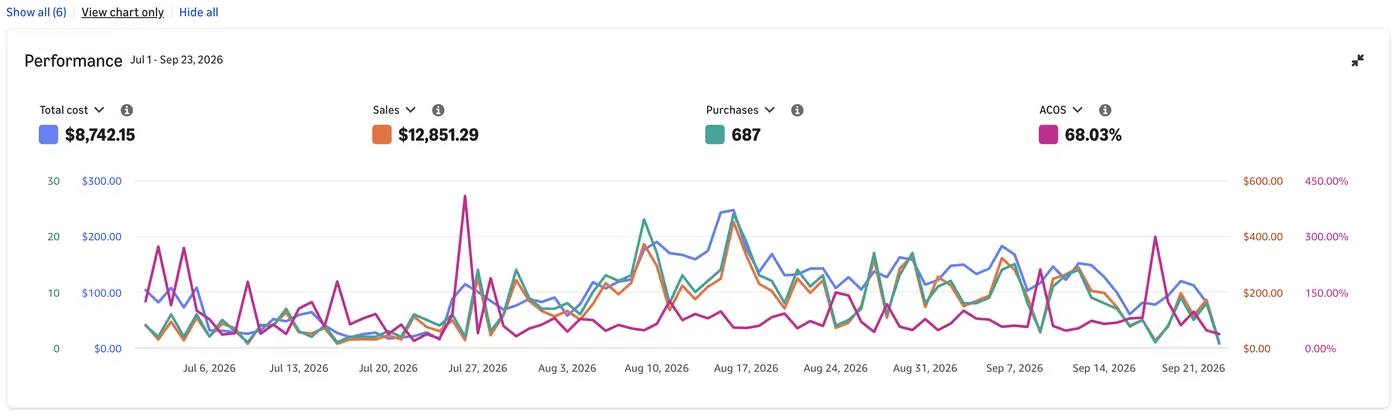Click the Aug 31, 2026 axis label
Screen dimensions: 1400x418
pos(925,368)
